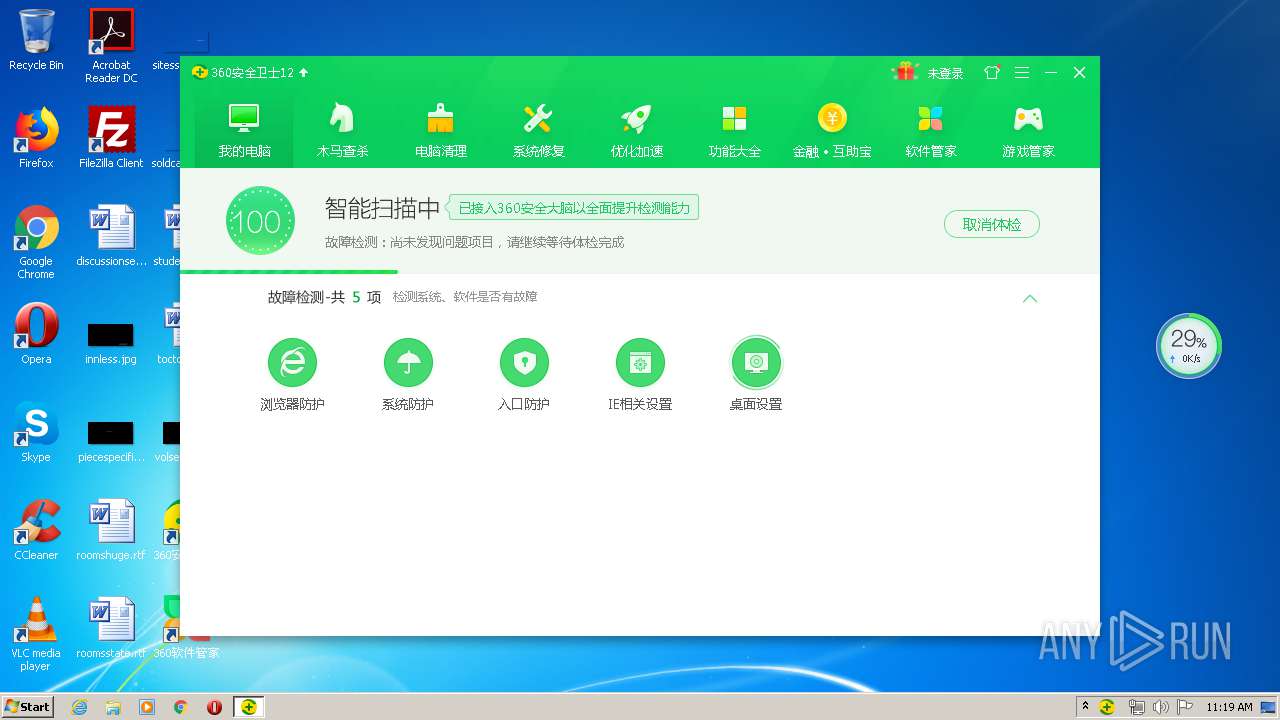This screenshot has height=720, width=1280.
Task: Click the 100 health score circle
Action: [260, 220]
